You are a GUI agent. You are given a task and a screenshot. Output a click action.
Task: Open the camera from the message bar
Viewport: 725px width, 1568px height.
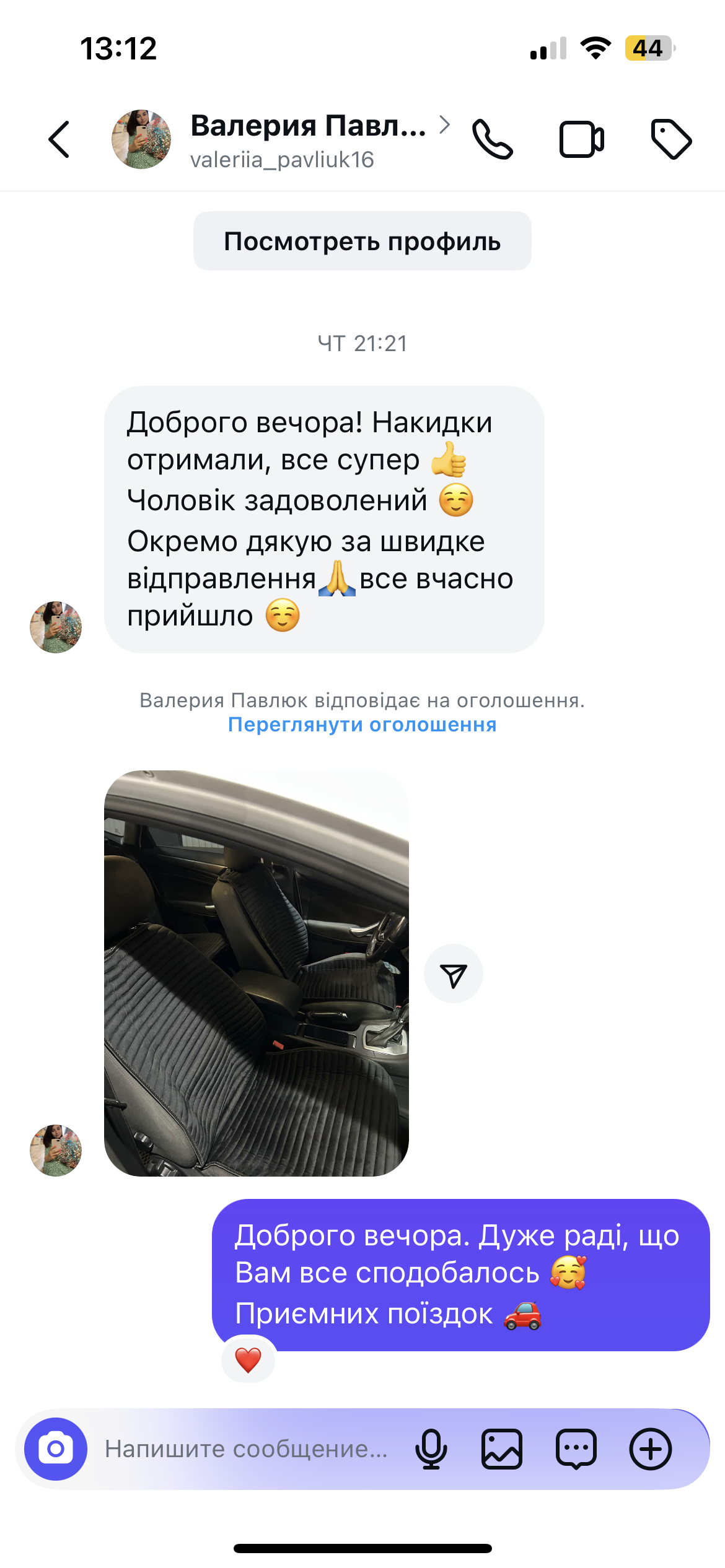tap(56, 1449)
